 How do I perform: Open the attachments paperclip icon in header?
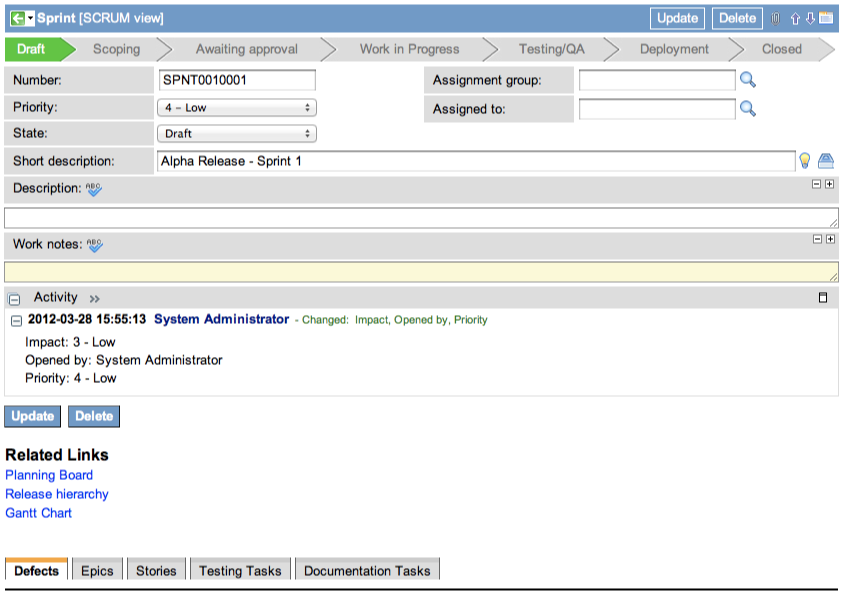pos(775,18)
